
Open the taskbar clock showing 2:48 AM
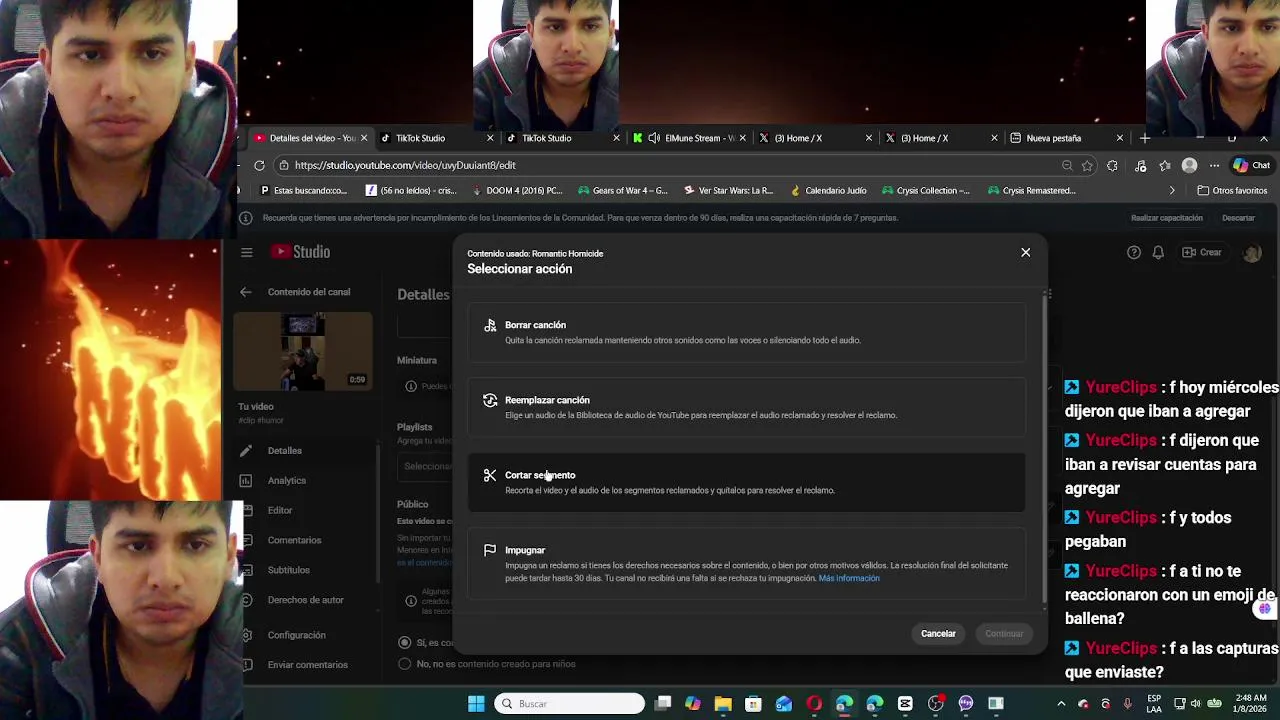pyautogui.click(x=1251, y=704)
